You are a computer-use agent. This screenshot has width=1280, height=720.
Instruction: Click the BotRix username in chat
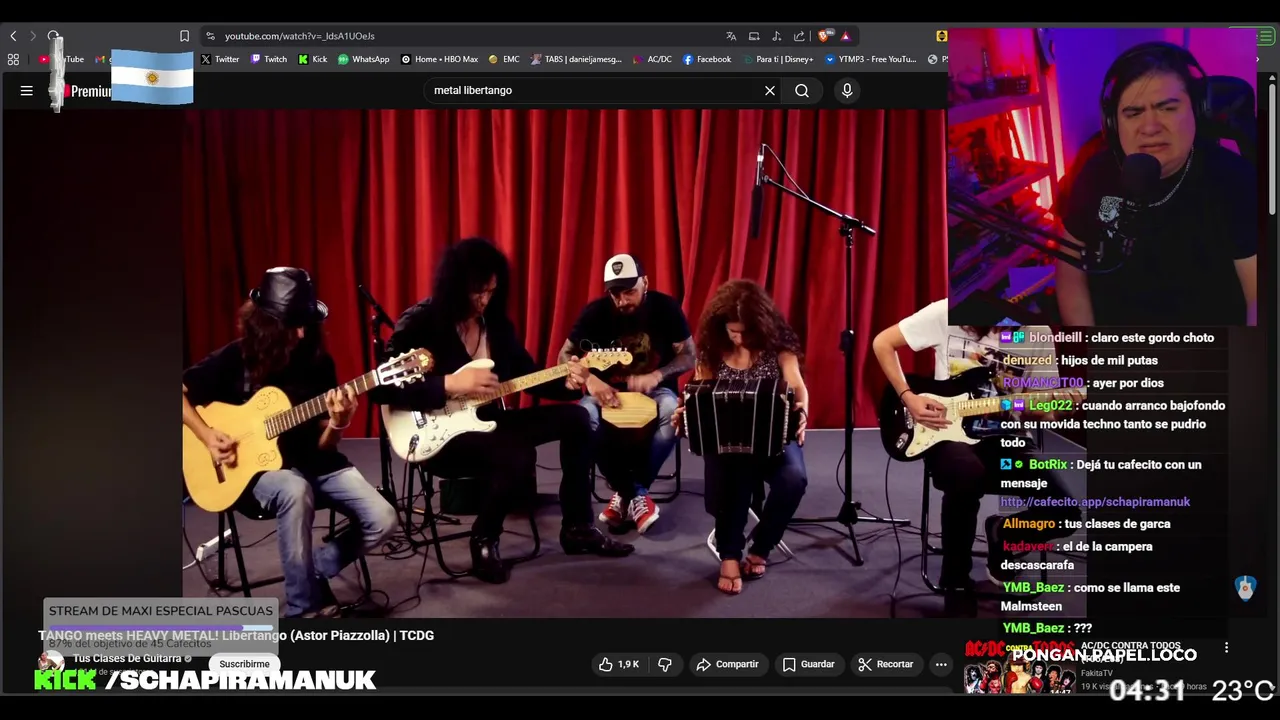coord(1047,465)
